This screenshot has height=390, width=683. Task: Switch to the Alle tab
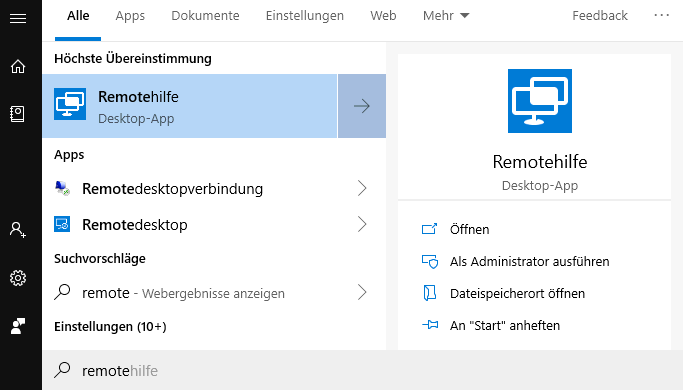(x=78, y=16)
